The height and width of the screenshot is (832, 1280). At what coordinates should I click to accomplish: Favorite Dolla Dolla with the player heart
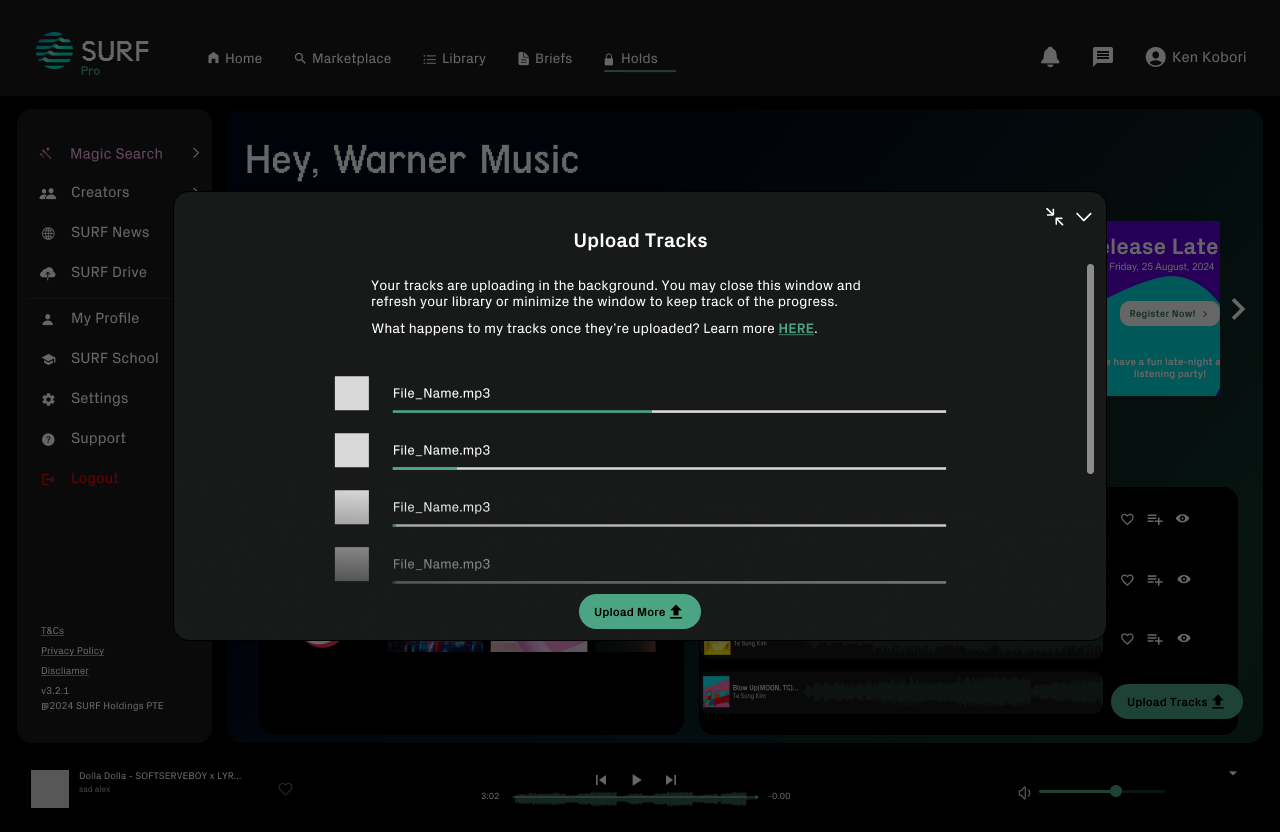[x=285, y=789]
